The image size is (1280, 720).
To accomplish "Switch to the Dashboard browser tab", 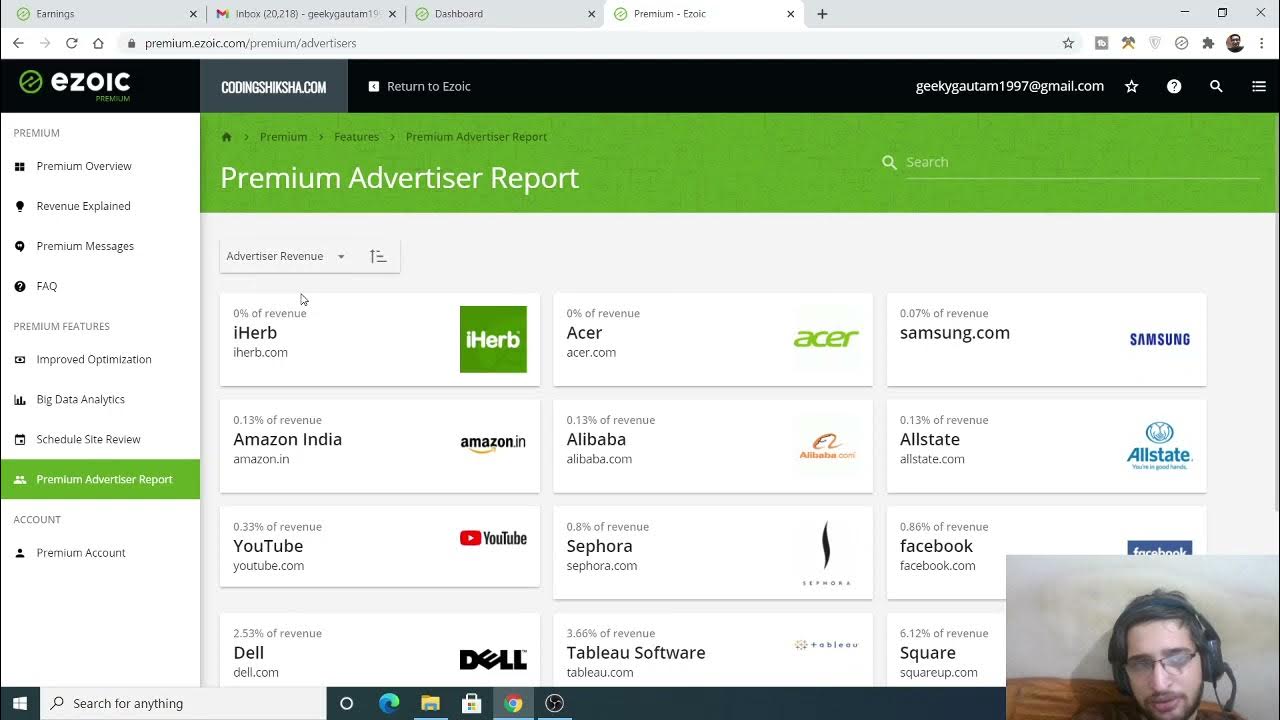I will [x=500, y=14].
